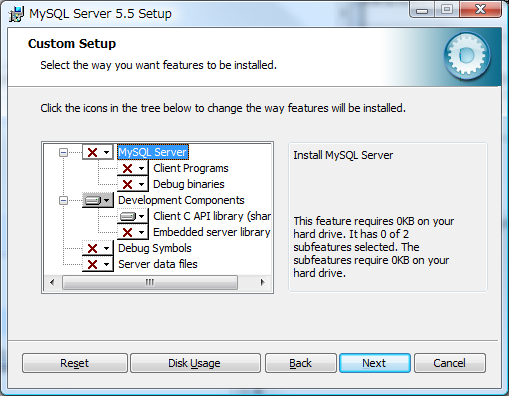Viewport: 509px width, 396px height.
Task: Select the Client Programs feature
Action: coord(191,168)
